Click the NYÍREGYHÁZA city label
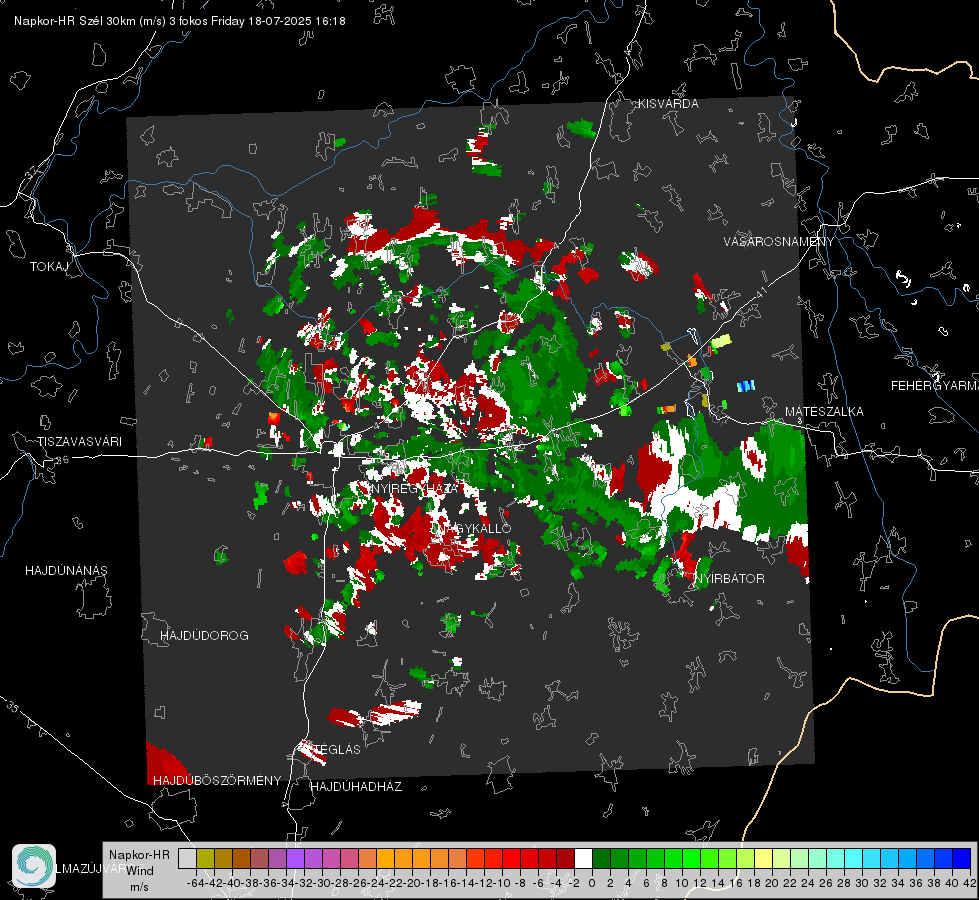Screen dimensions: 979x900 tap(415, 488)
